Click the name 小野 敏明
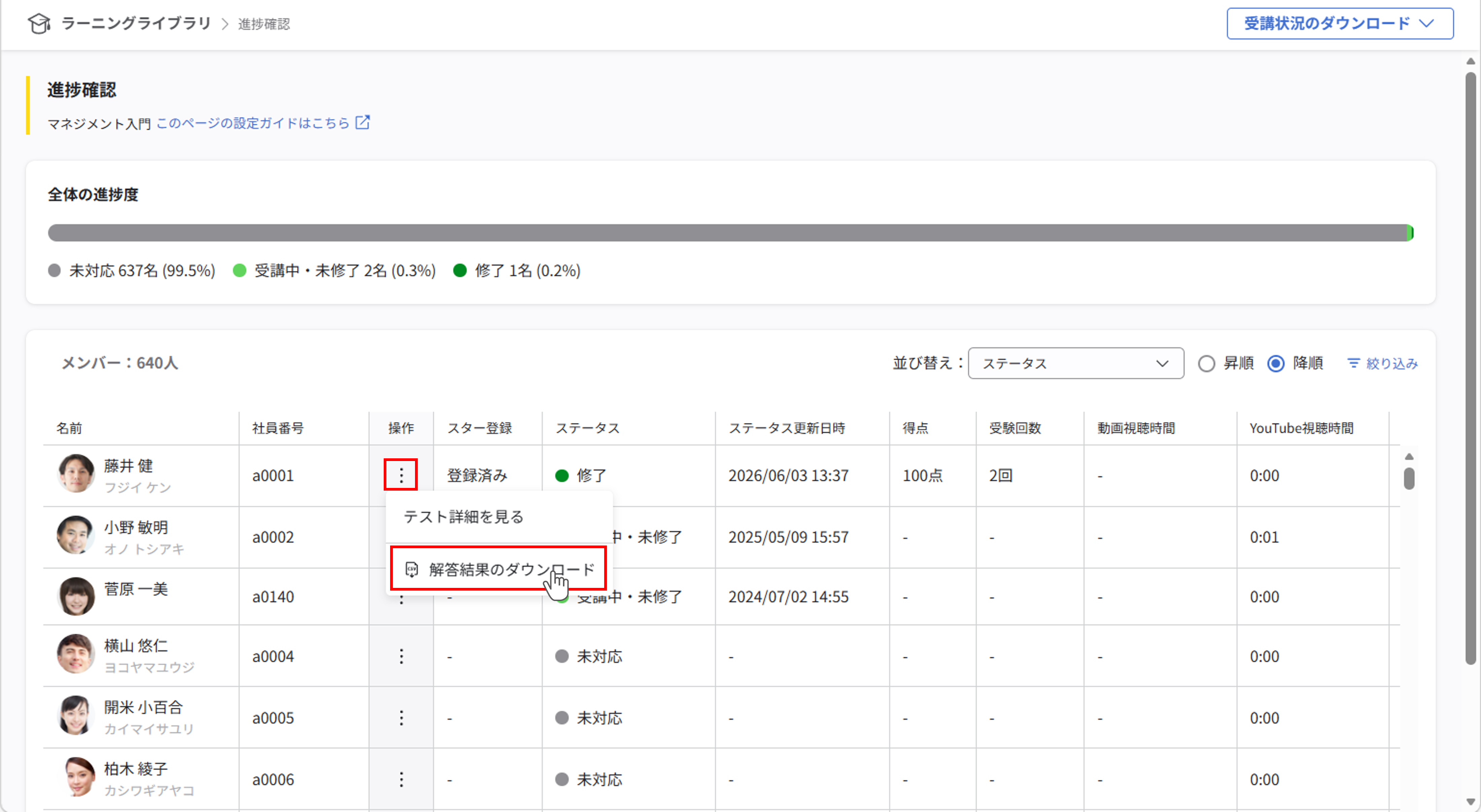 (x=136, y=528)
